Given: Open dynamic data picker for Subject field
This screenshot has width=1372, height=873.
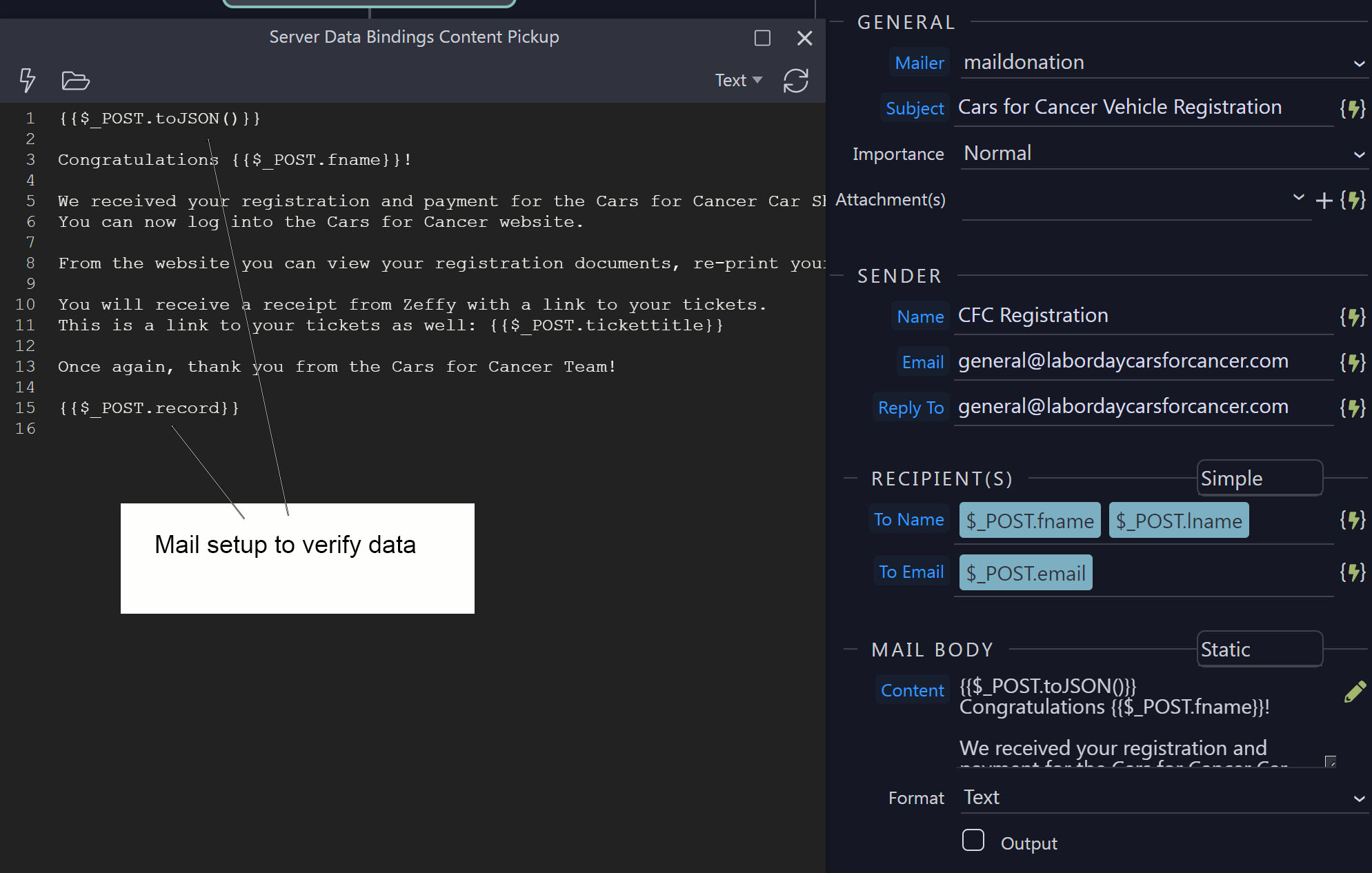Looking at the screenshot, I should [1352, 108].
